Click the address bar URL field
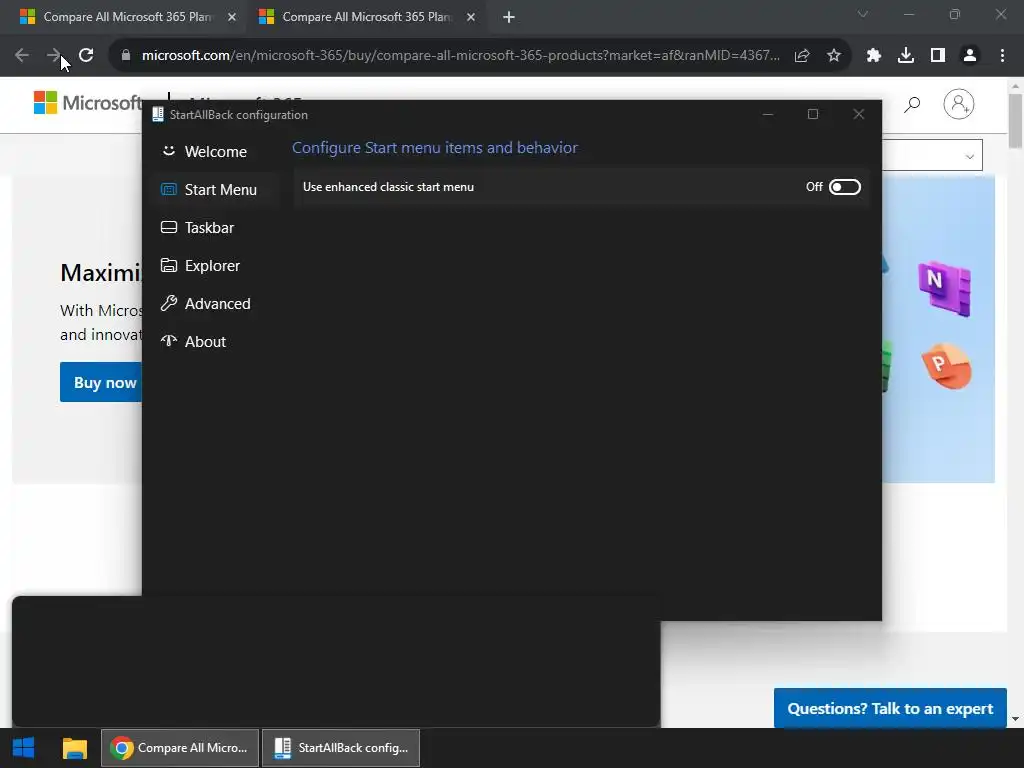 (460, 56)
